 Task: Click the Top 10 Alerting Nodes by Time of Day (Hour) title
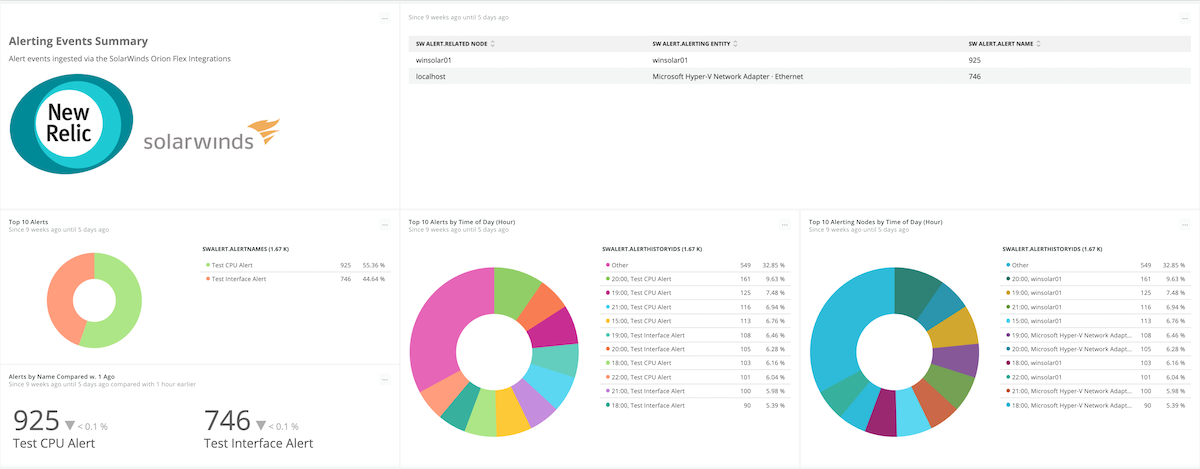[x=875, y=222]
